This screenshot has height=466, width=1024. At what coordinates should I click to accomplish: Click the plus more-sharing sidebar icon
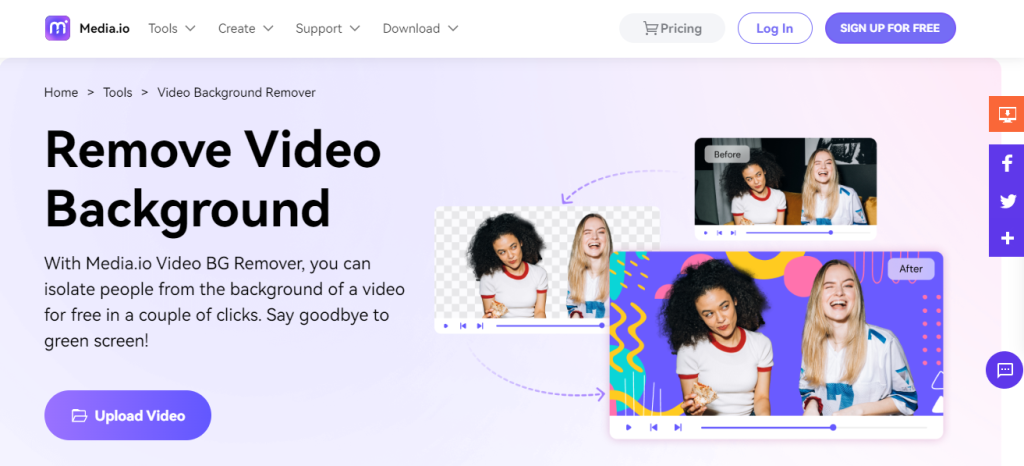tap(1006, 238)
